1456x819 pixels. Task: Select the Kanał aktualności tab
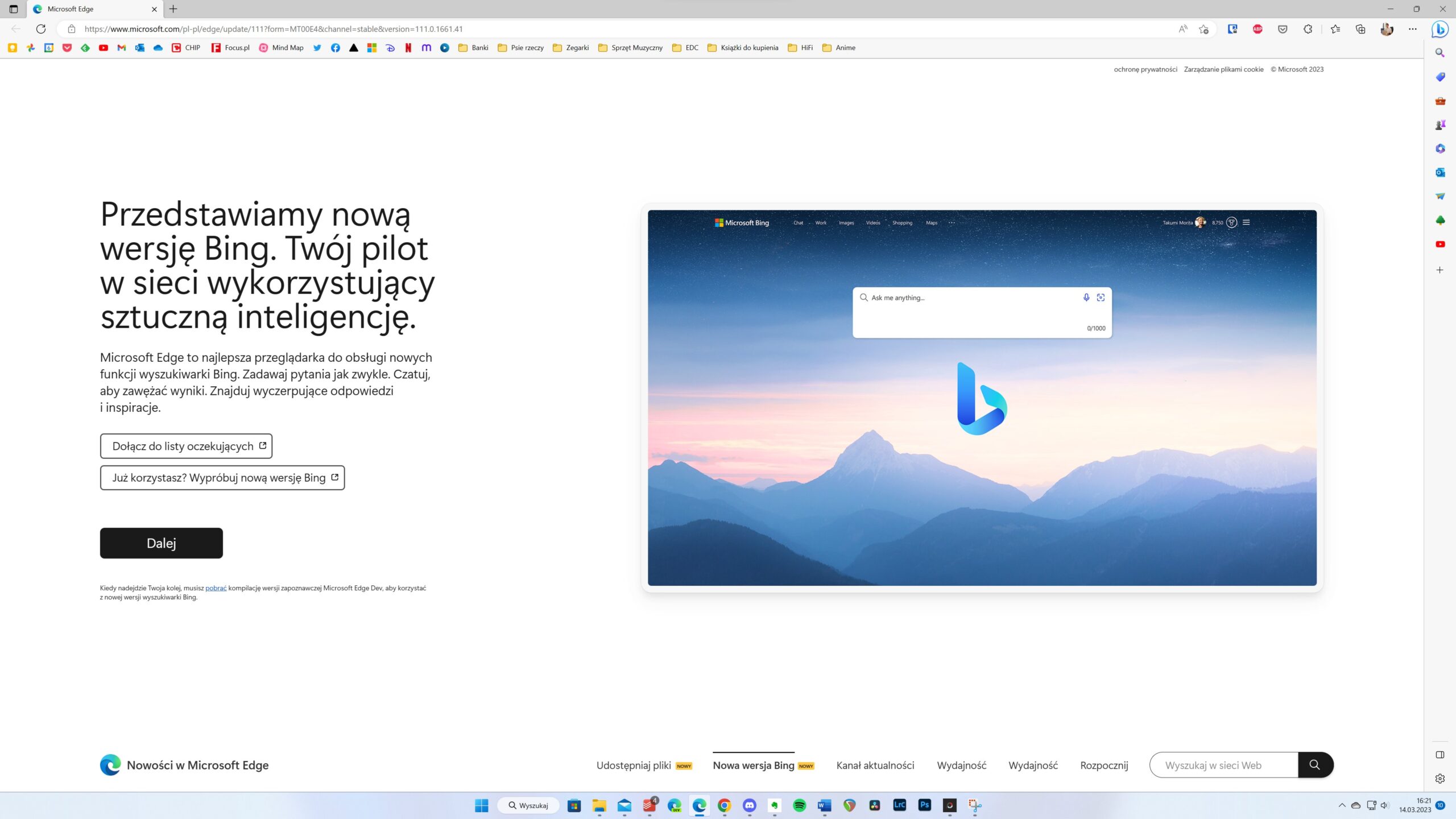pyautogui.click(x=875, y=766)
